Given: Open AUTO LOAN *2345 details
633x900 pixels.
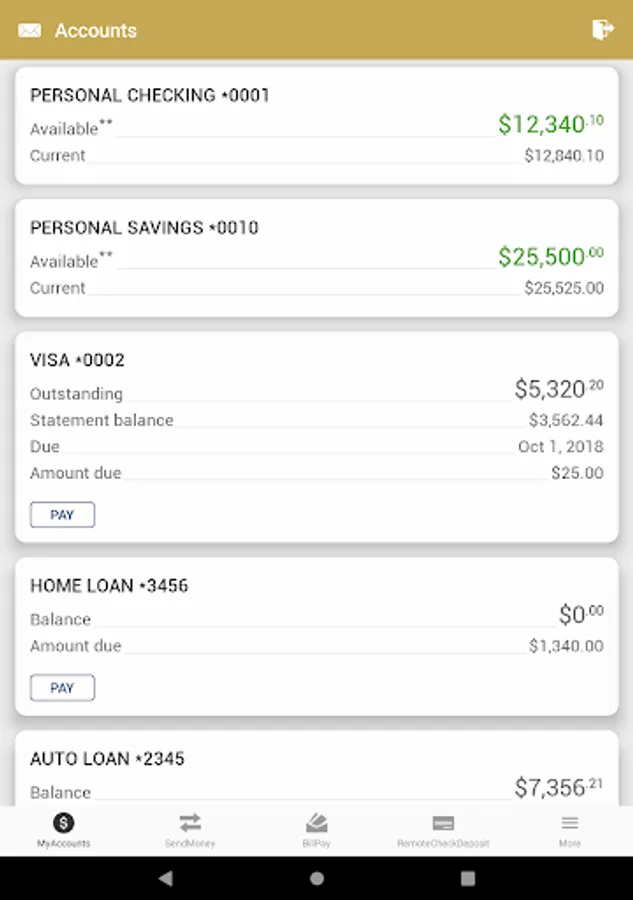Looking at the screenshot, I should pyautogui.click(x=316, y=772).
